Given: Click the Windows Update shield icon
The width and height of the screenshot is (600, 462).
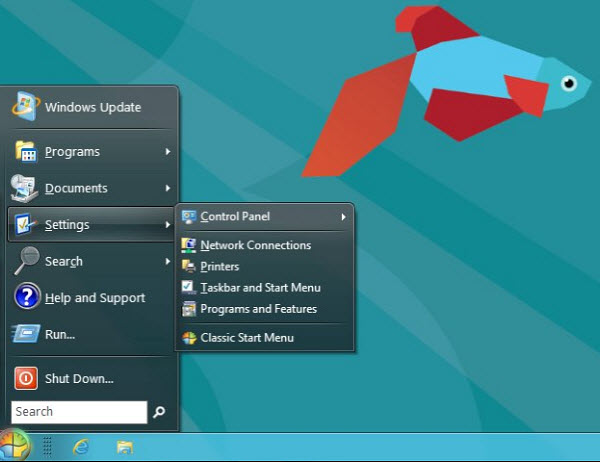Looking at the screenshot, I should [x=26, y=106].
